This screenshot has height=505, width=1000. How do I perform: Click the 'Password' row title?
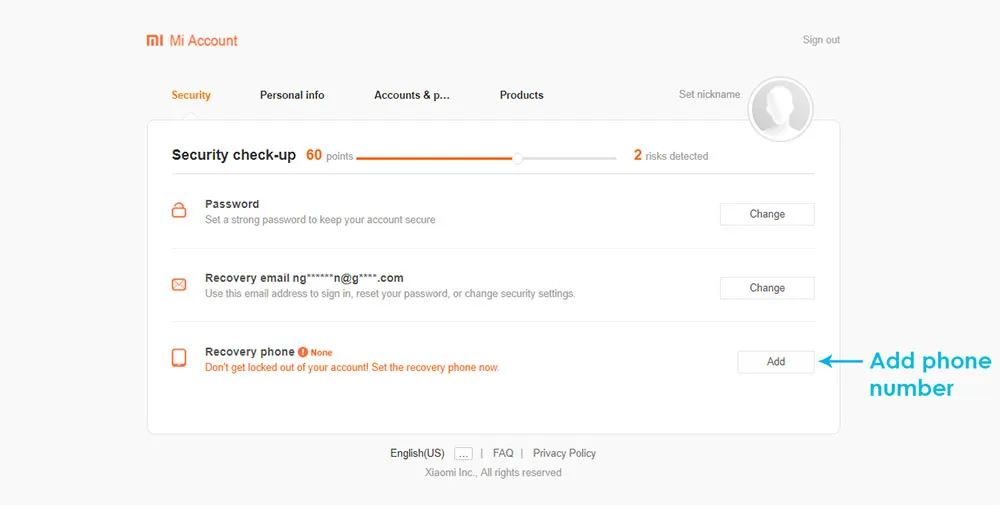tap(232, 204)
